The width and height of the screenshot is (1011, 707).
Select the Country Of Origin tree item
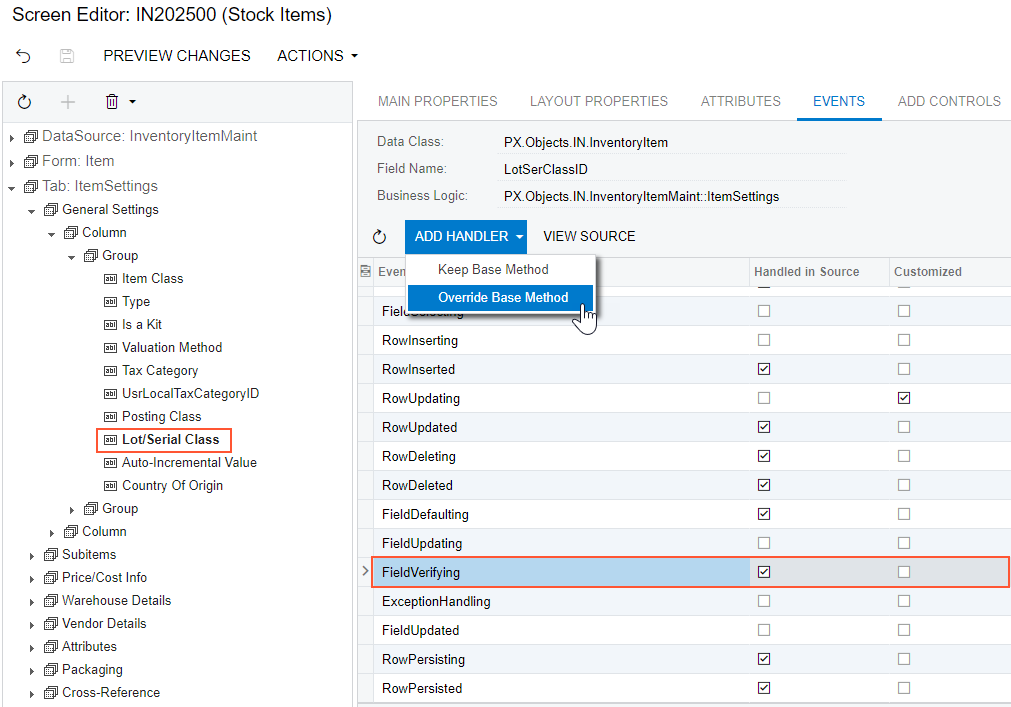[x=172, y=486]
